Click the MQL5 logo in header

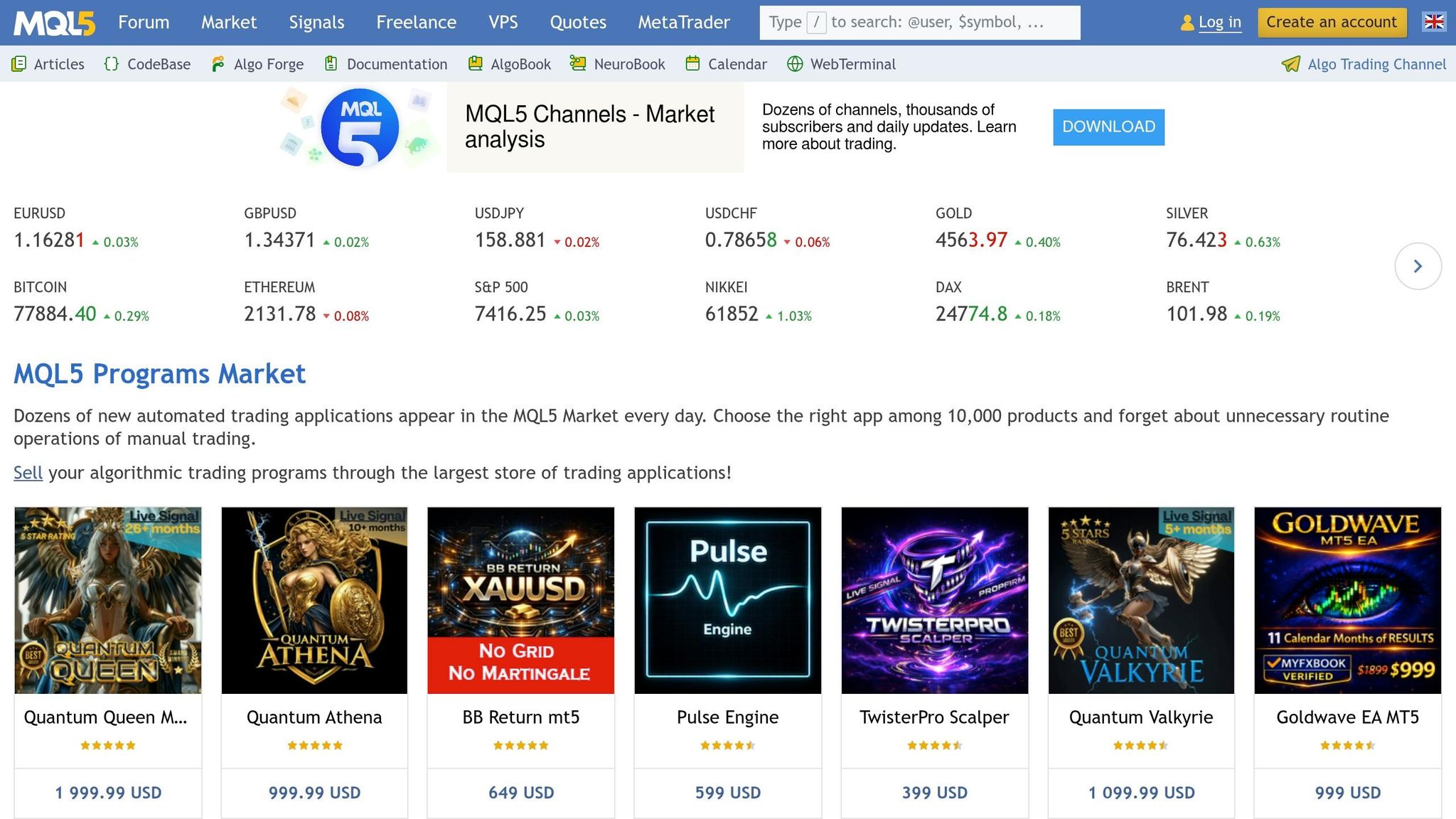55,23
